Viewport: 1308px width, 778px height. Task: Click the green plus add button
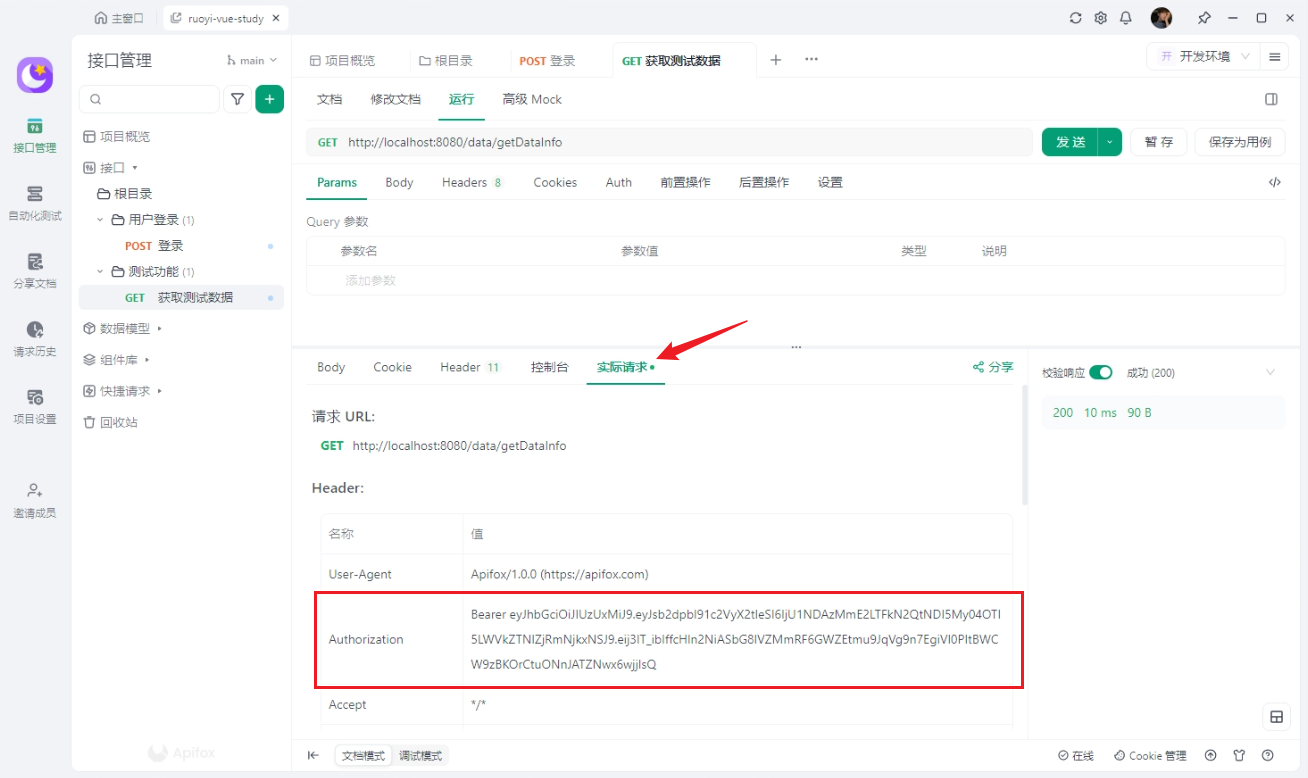tap(269, 99)
